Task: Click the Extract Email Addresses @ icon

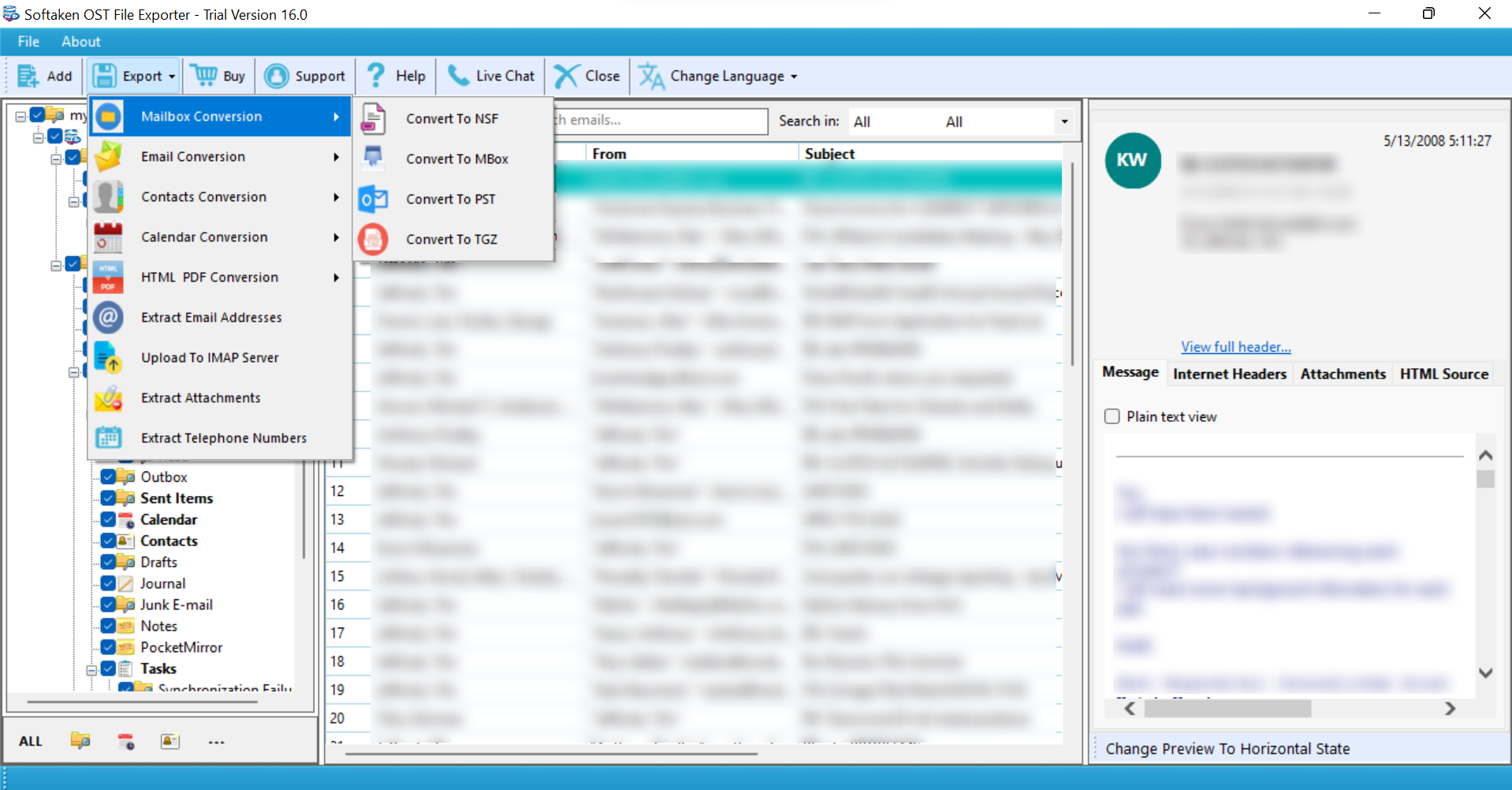Action: 108,317
